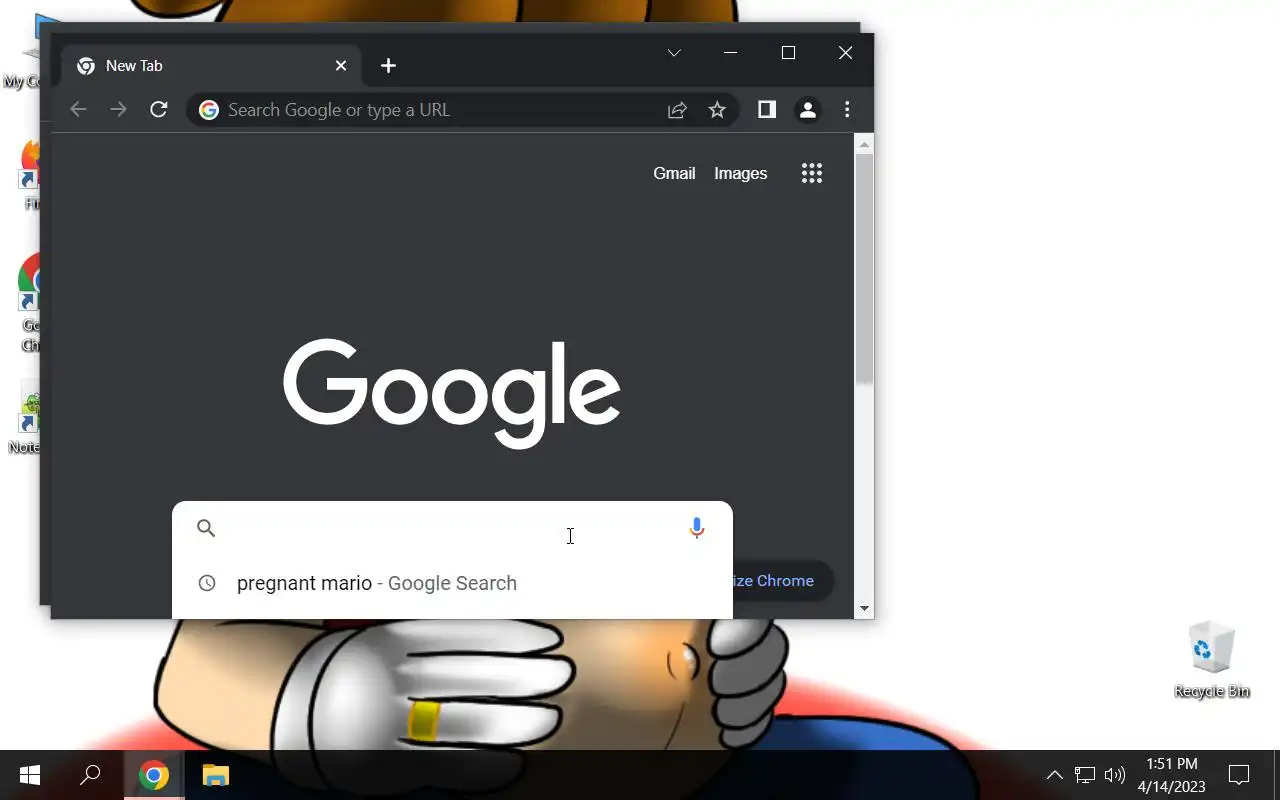Open the notification center icon

click(1239, 775)
